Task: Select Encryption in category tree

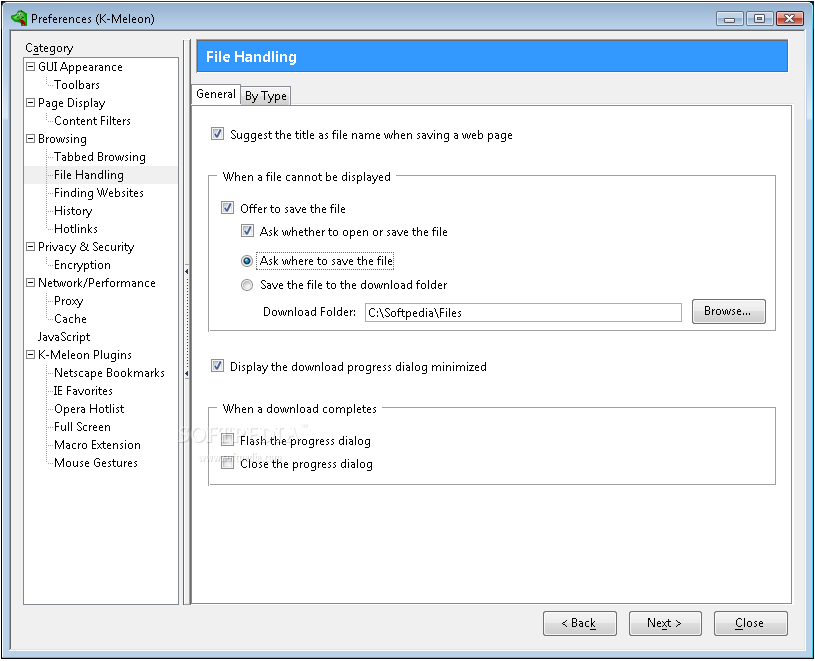Action: 82,265
